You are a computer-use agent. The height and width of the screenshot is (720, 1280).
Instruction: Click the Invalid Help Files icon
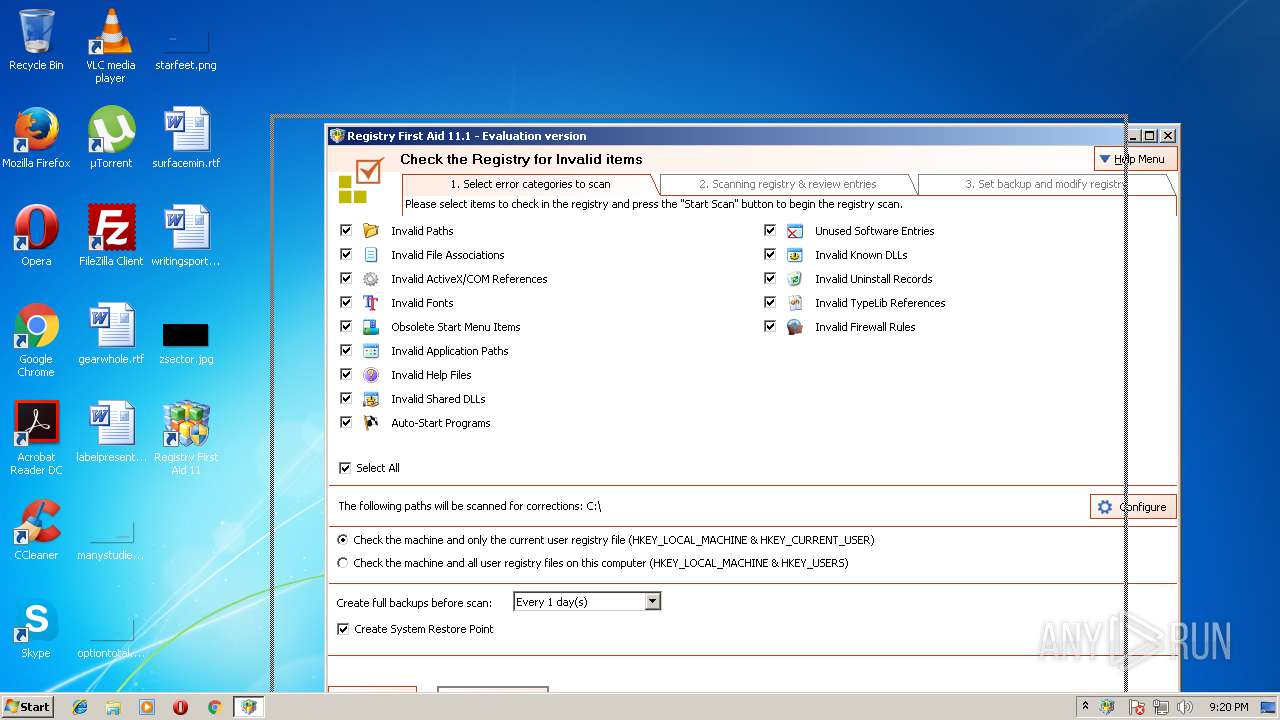371,375
